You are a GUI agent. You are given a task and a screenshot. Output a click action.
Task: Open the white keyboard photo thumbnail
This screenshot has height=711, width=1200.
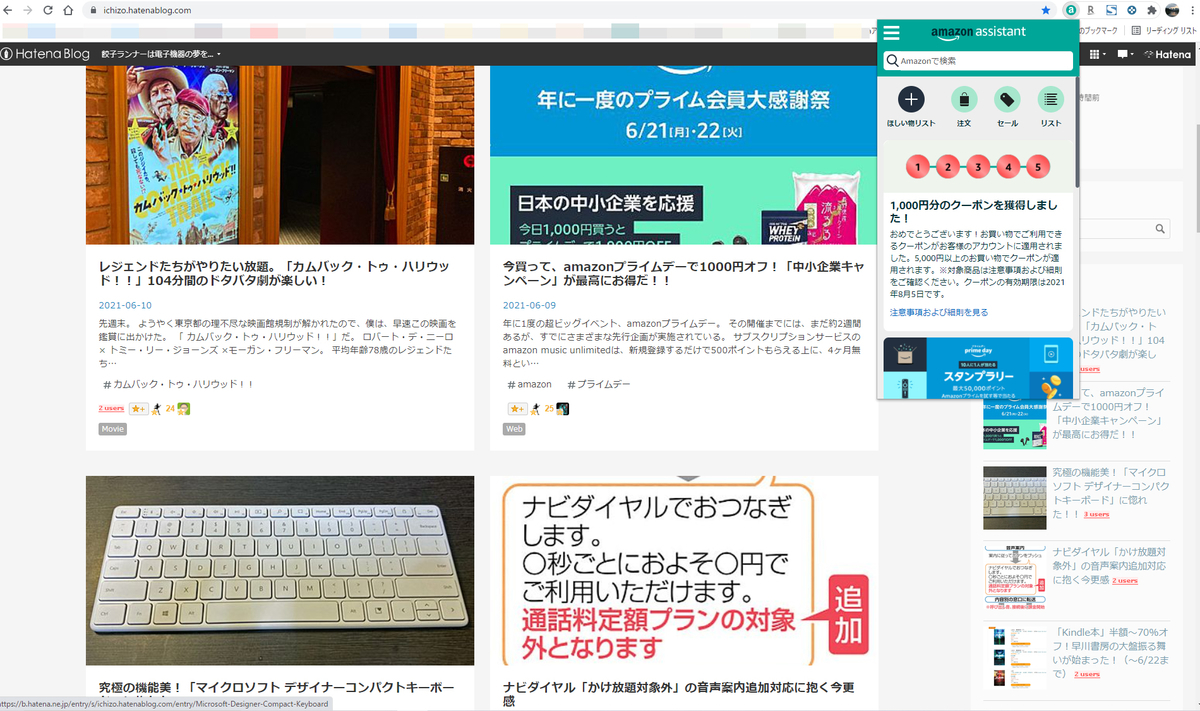click(x=280, y=571)
